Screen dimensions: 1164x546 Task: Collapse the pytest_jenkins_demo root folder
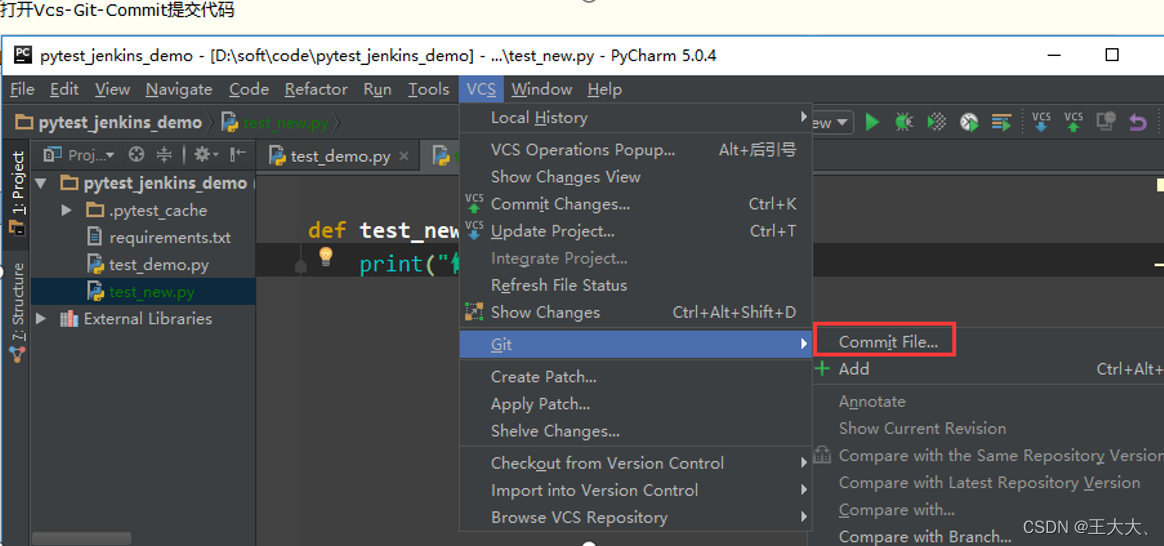point(40,183)
